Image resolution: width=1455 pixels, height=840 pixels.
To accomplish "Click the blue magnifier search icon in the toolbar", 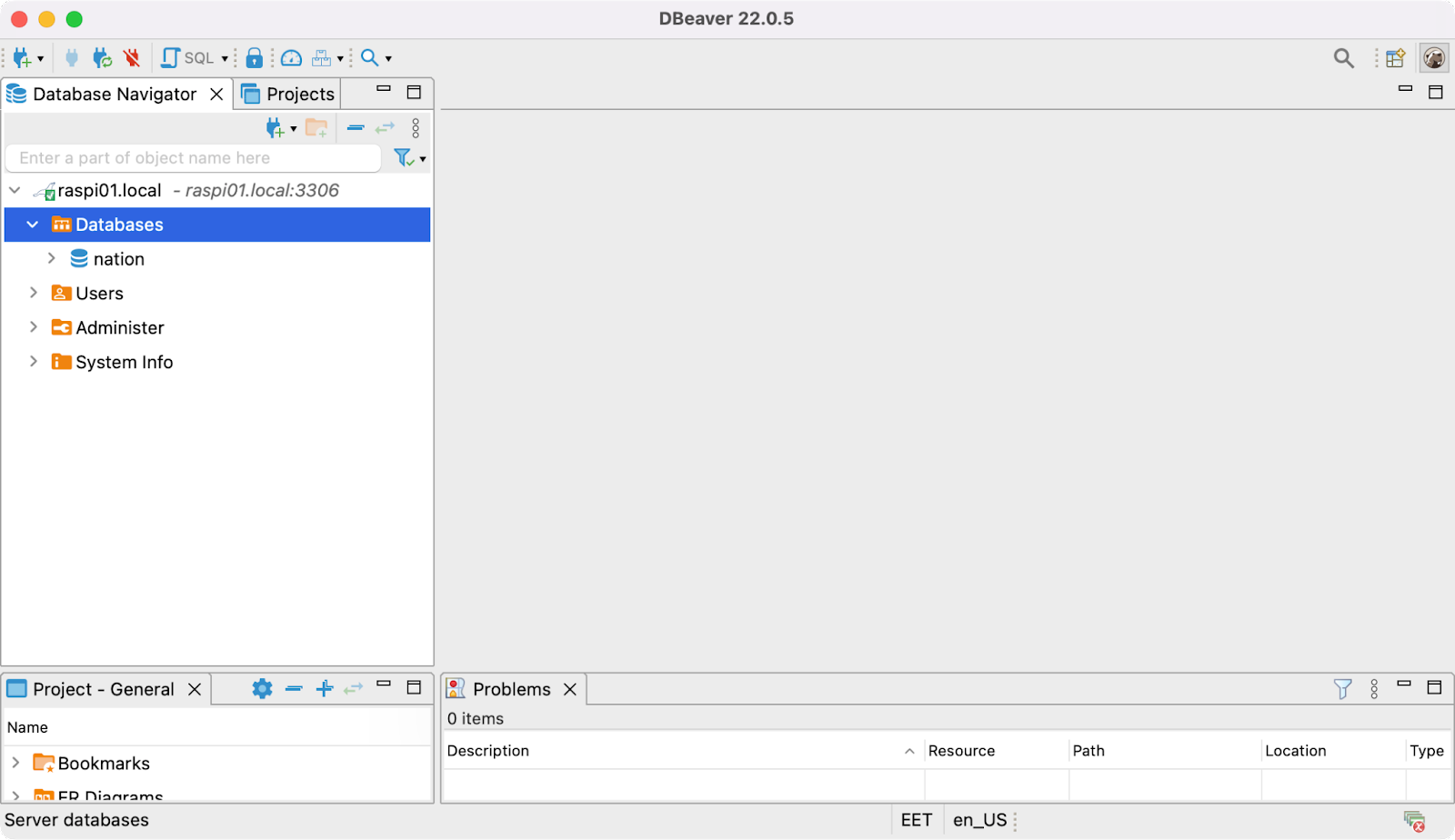I will [369, 58].
